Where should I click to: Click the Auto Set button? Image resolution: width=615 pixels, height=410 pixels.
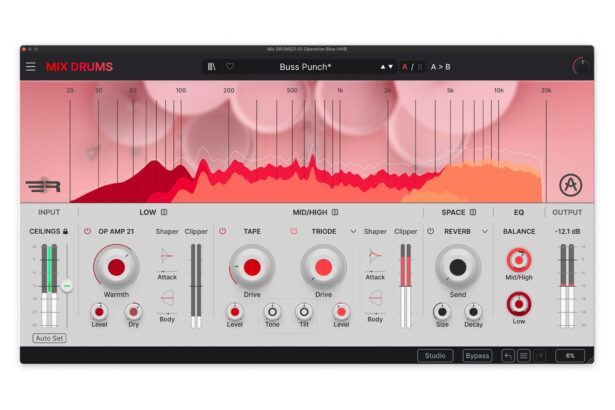[49, 338]
